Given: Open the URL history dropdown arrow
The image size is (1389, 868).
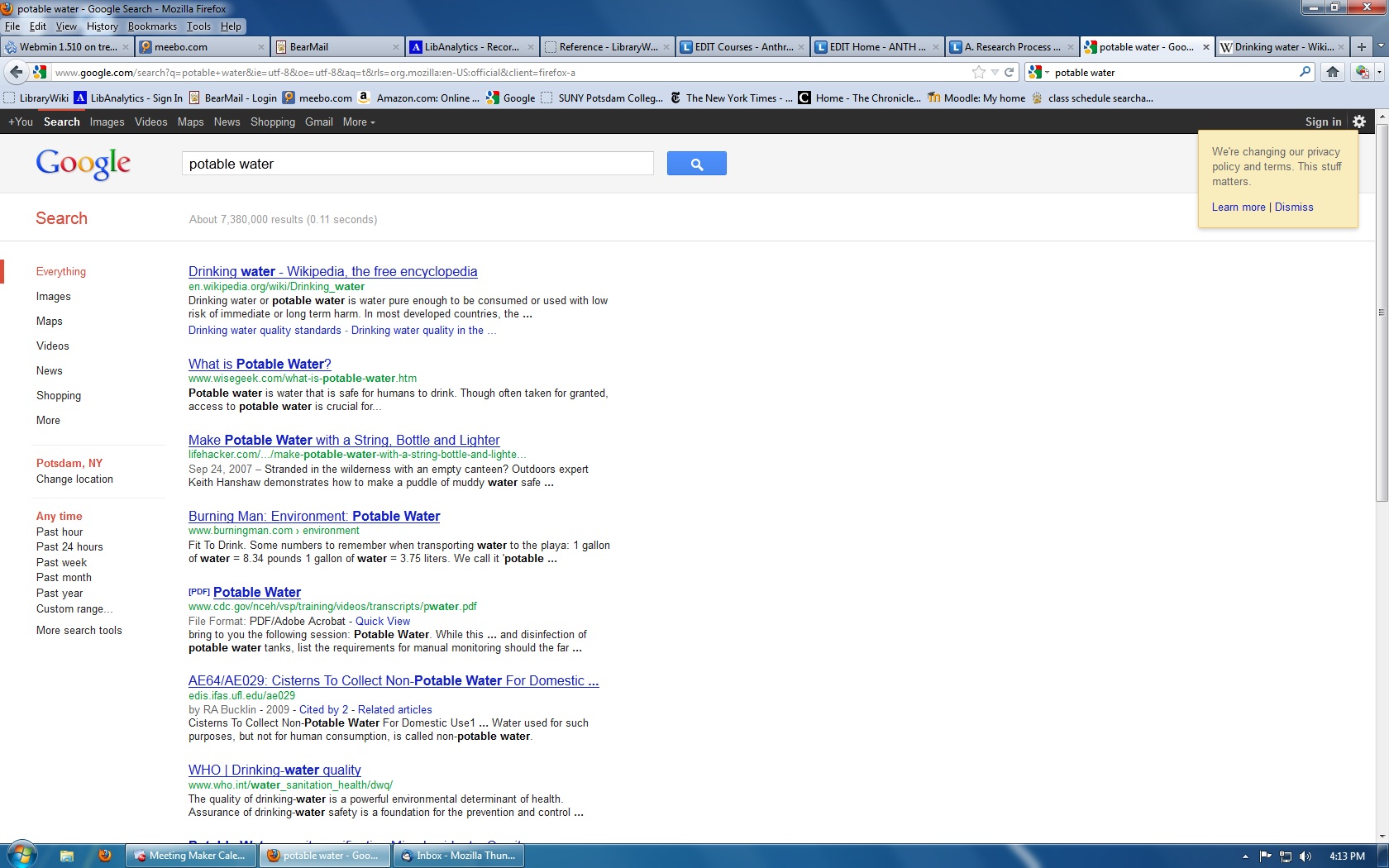Looking at the screenshot, I should click(995, 72).
